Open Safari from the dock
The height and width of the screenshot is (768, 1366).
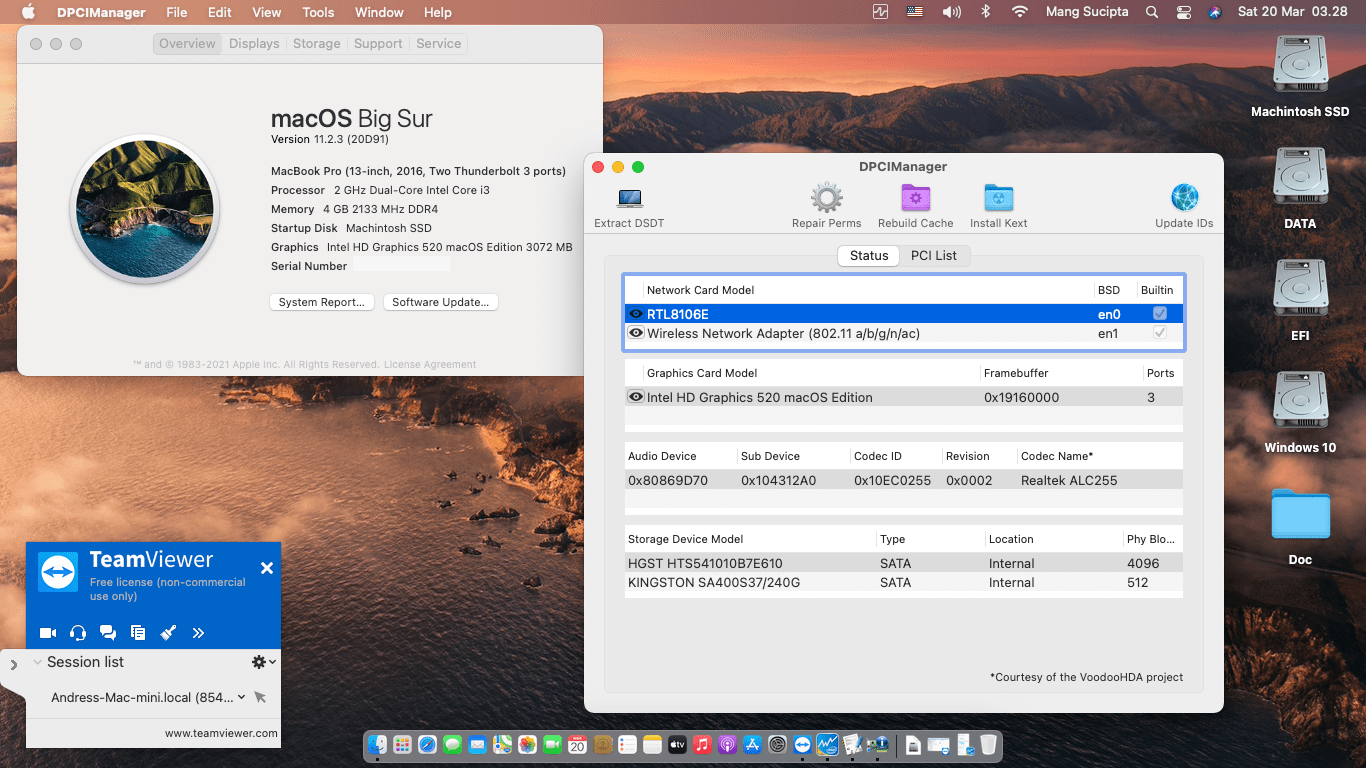click(428, 745)
